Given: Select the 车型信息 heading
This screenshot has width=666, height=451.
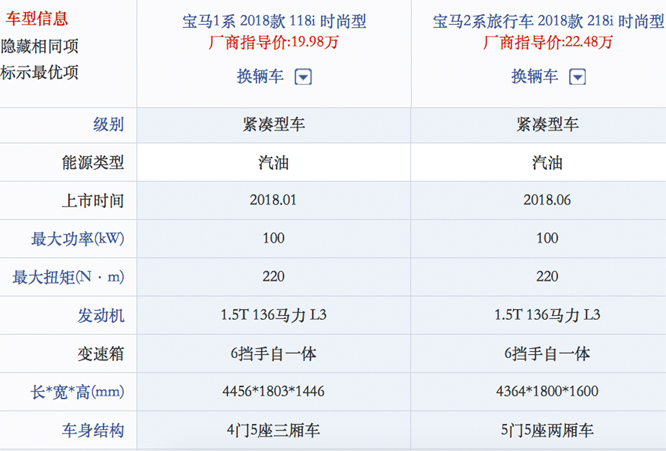Looking at the screenshot, I should click(37, 19).
